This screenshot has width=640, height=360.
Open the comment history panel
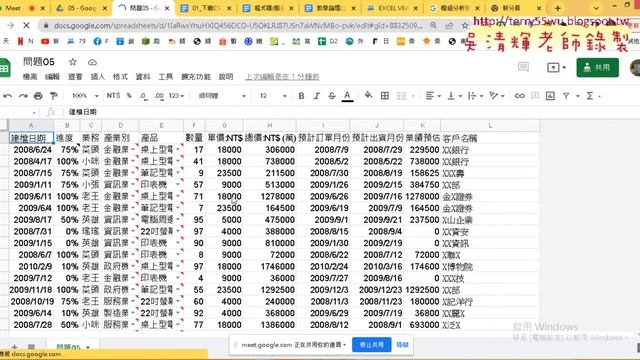[x=523, y=67]
